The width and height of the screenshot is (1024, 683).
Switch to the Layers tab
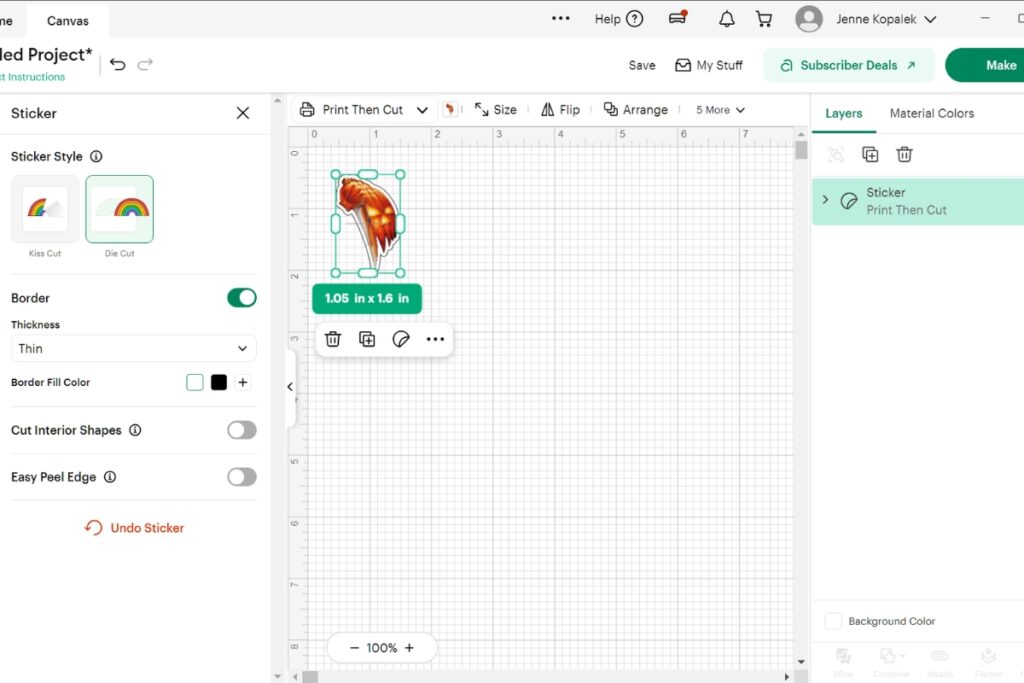(x=844, y=114)
